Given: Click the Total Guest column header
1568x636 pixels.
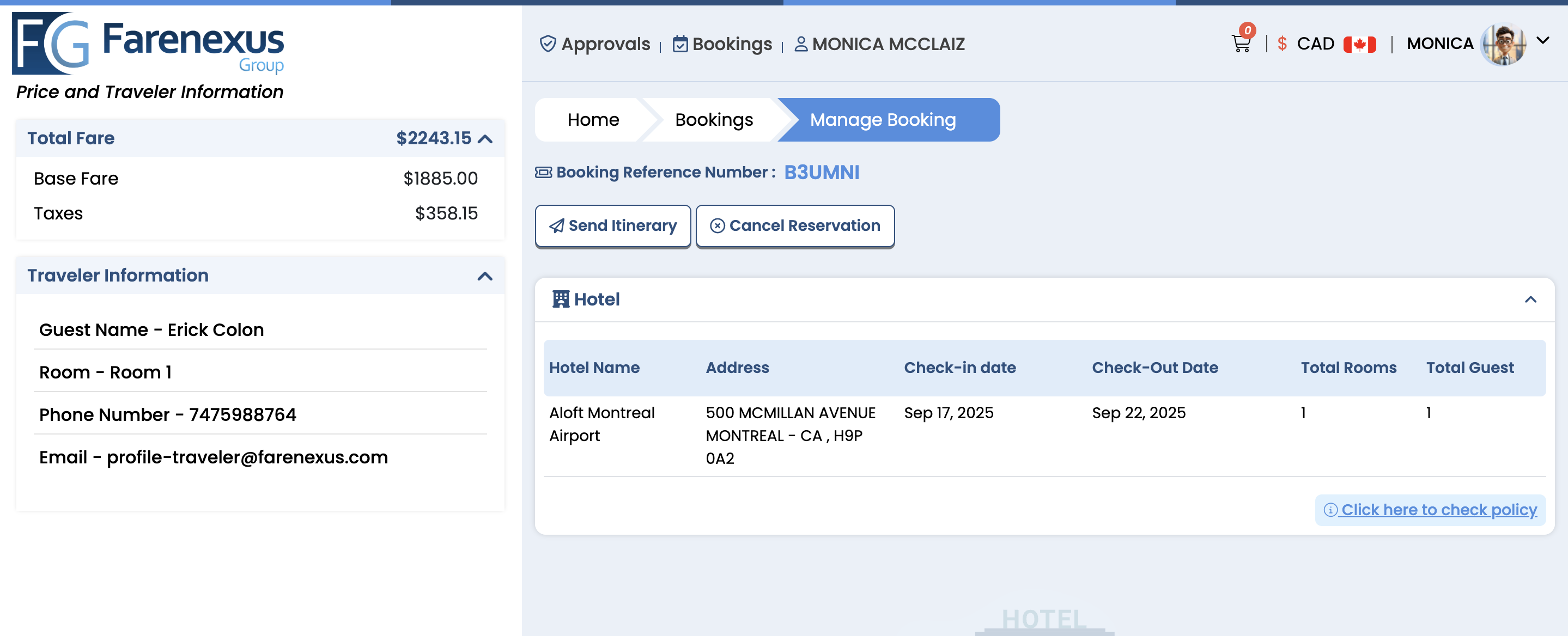Looking at the screenshot, I should pos(1469,368).
